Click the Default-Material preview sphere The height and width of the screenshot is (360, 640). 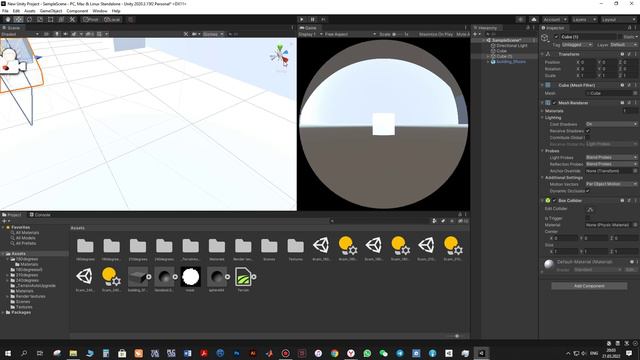tap(549, 264)
